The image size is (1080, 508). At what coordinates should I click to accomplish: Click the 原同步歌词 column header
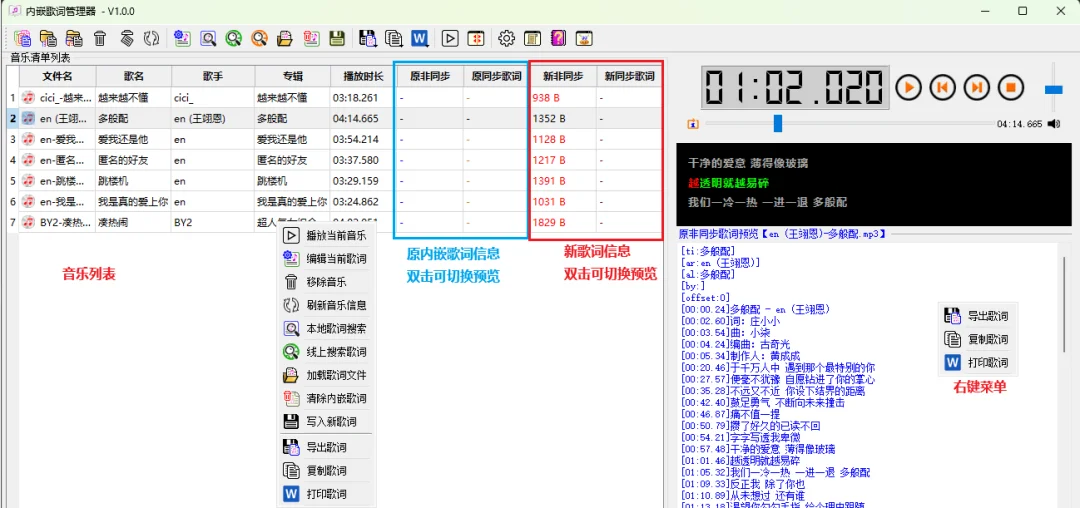pos(496,76)
